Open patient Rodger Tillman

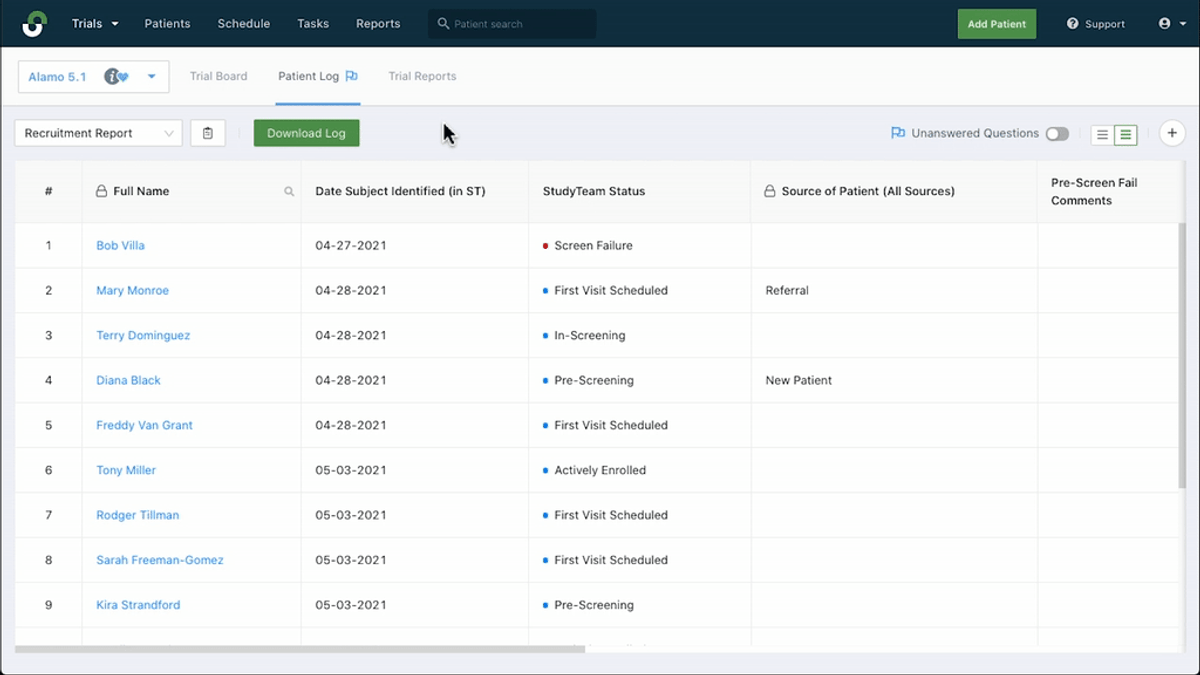point(138,515)
